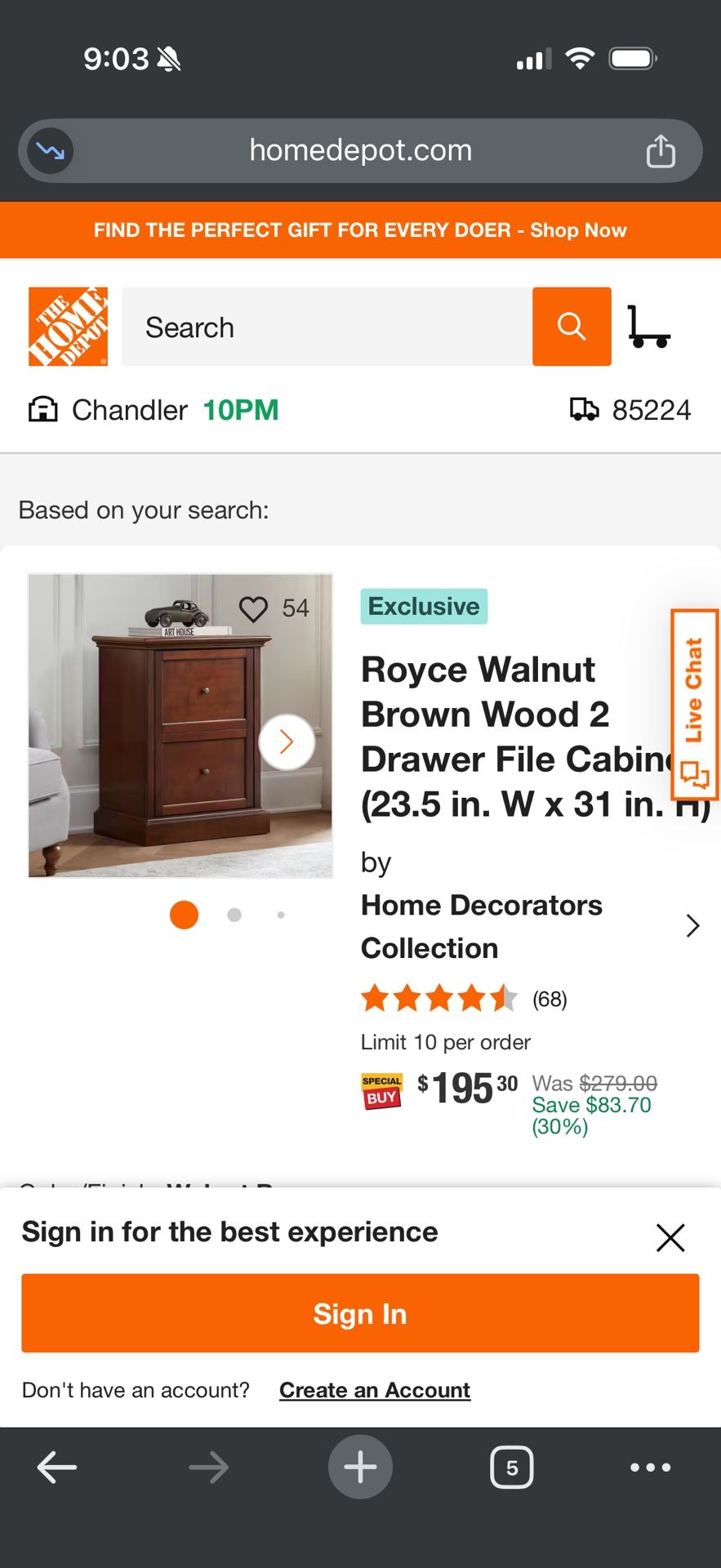The width and height of the screenshot is (721, 1568).
Task: Expand product details with the right chevron
Action: click(x=693, y=926)
